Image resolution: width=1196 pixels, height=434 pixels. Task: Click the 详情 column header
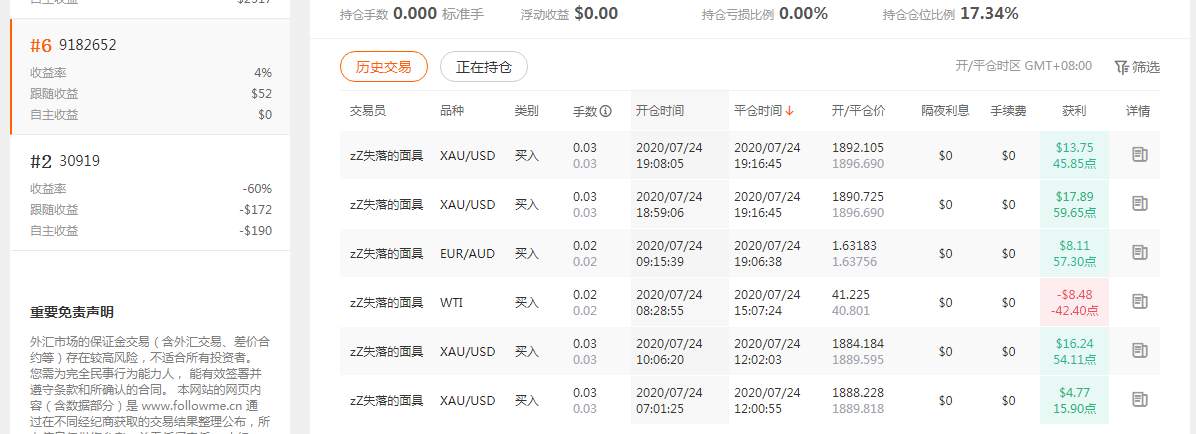pos(1138,111)
